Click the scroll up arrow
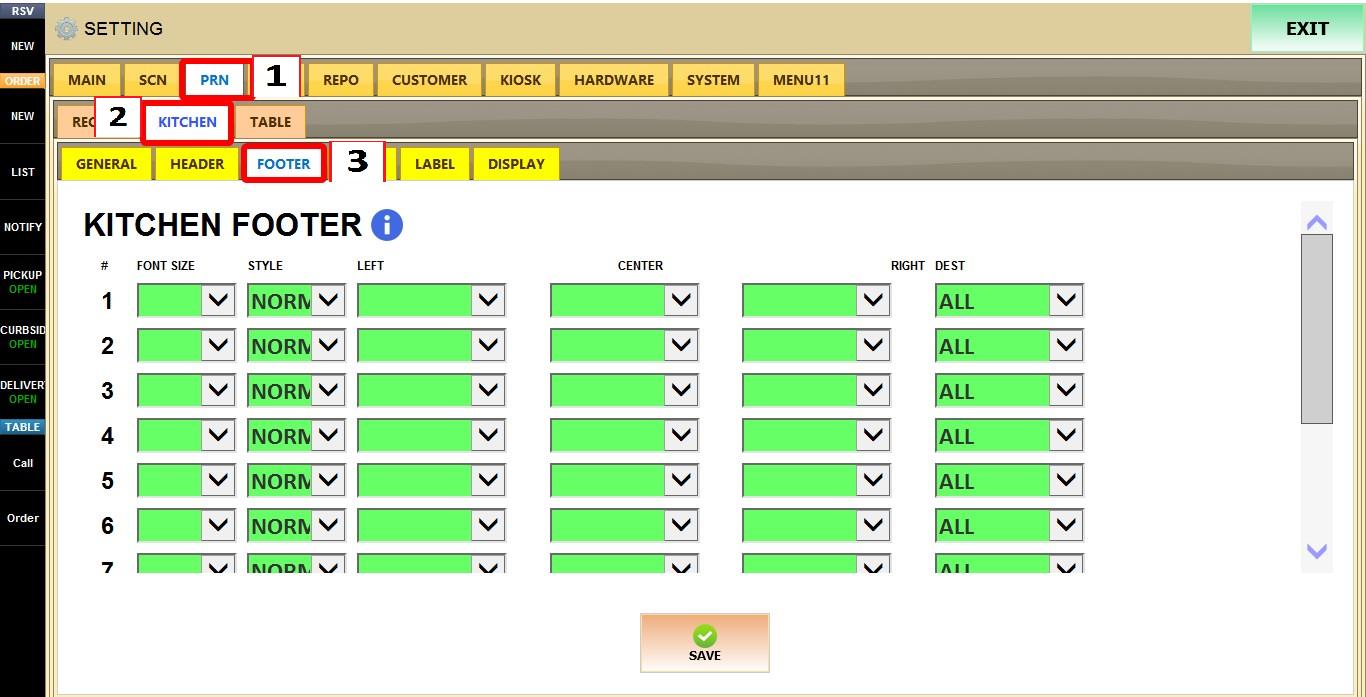Image resolution: width=1366 pixels, height=697 pixels. [x=1317, y=222]
